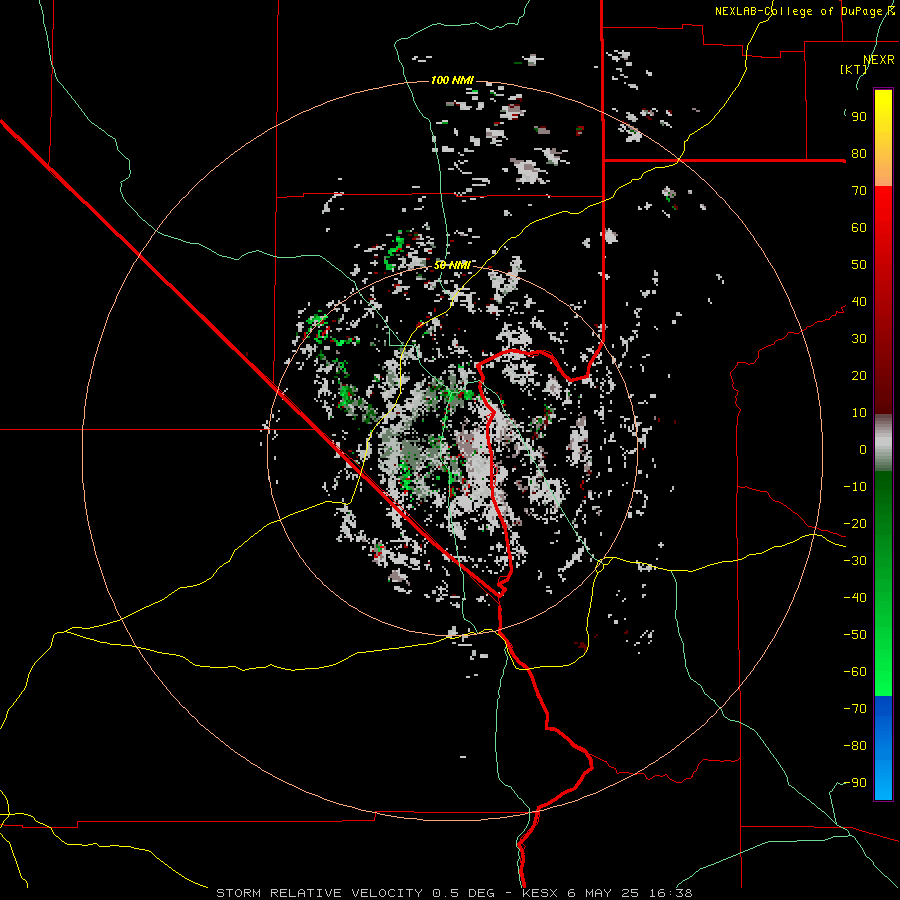Click the -90 value on the velocity scale

point(855,783)
